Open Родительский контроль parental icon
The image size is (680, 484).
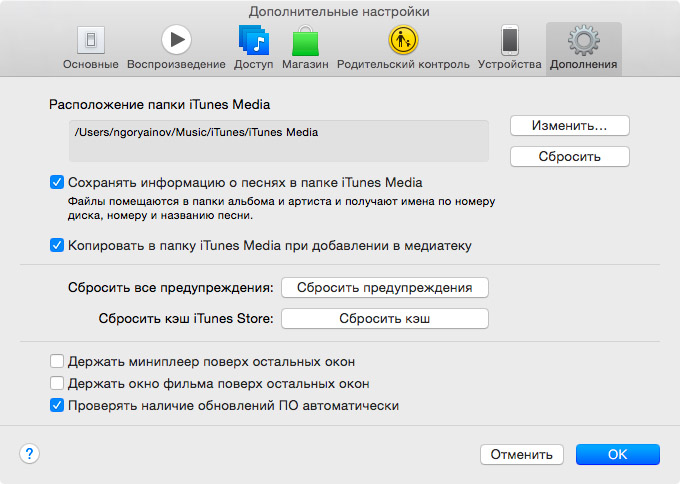point(403,41)
